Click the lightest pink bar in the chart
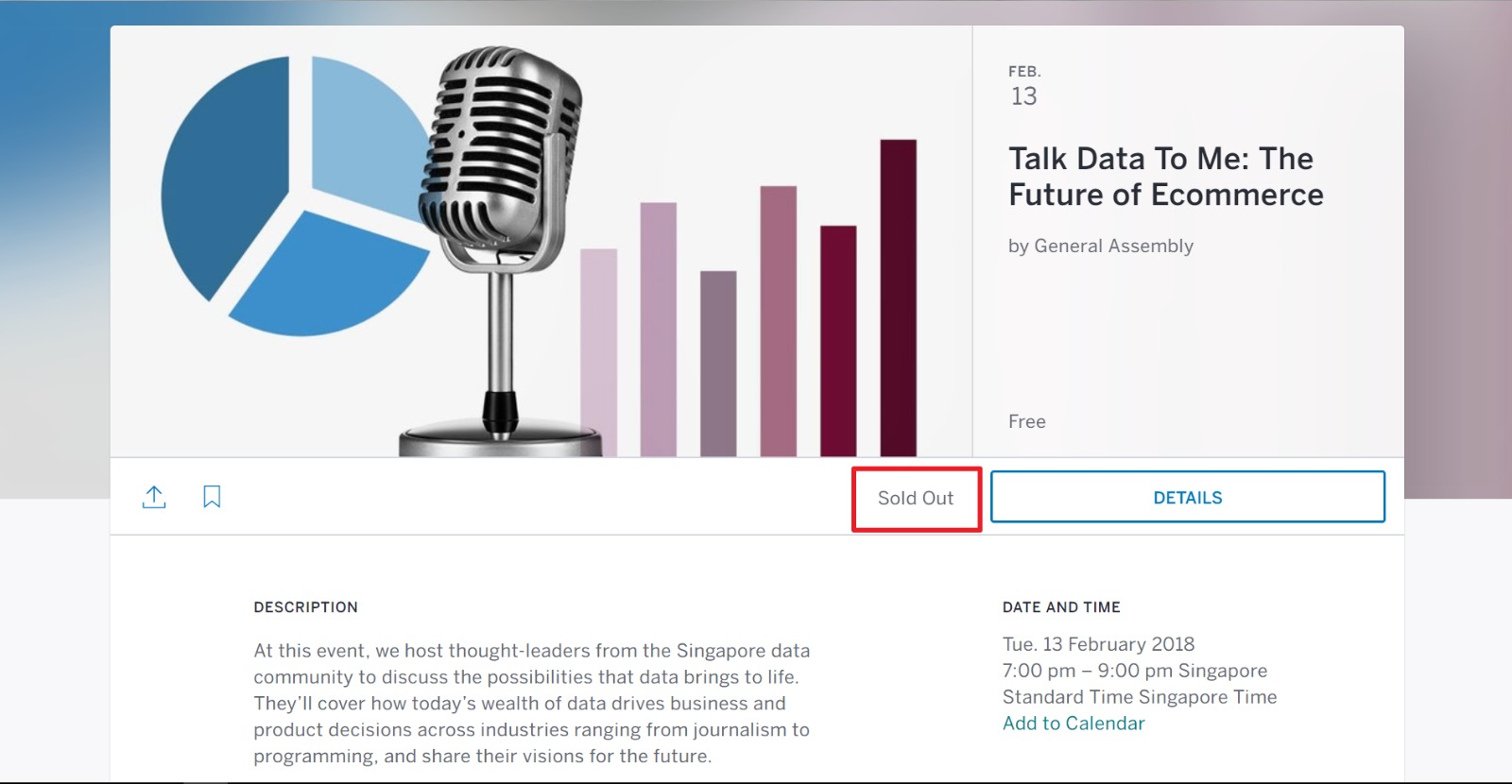The image size is (1512, 784). 598,351
